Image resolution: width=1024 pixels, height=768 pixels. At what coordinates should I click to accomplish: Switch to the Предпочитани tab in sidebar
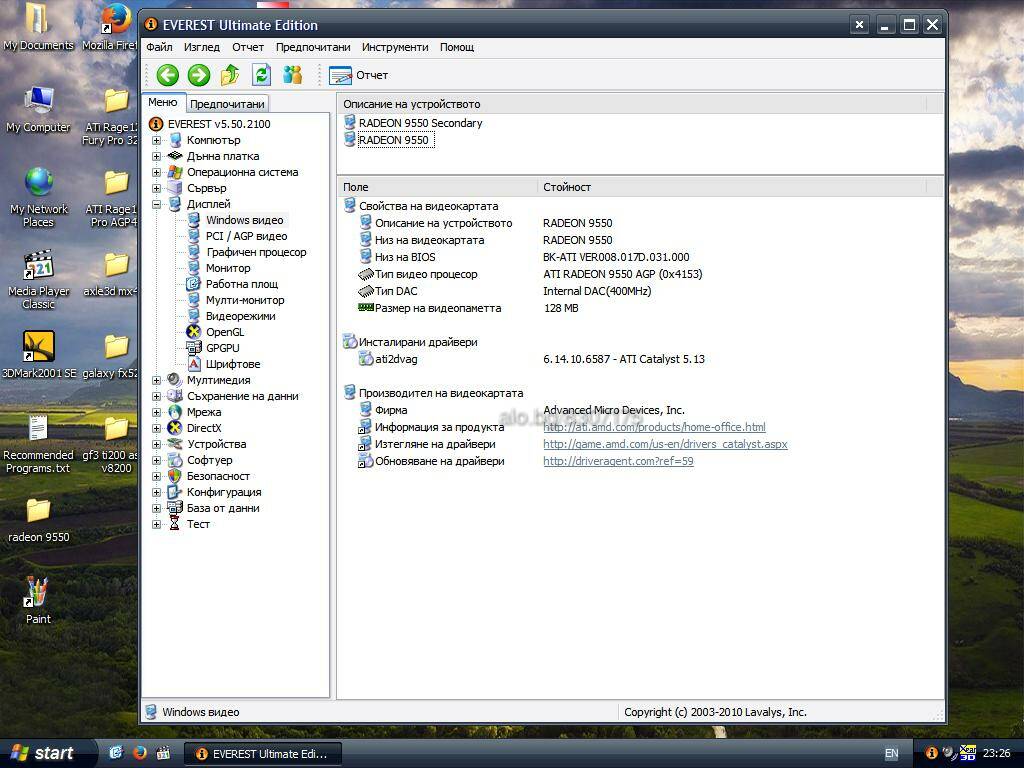click(227, 104)
